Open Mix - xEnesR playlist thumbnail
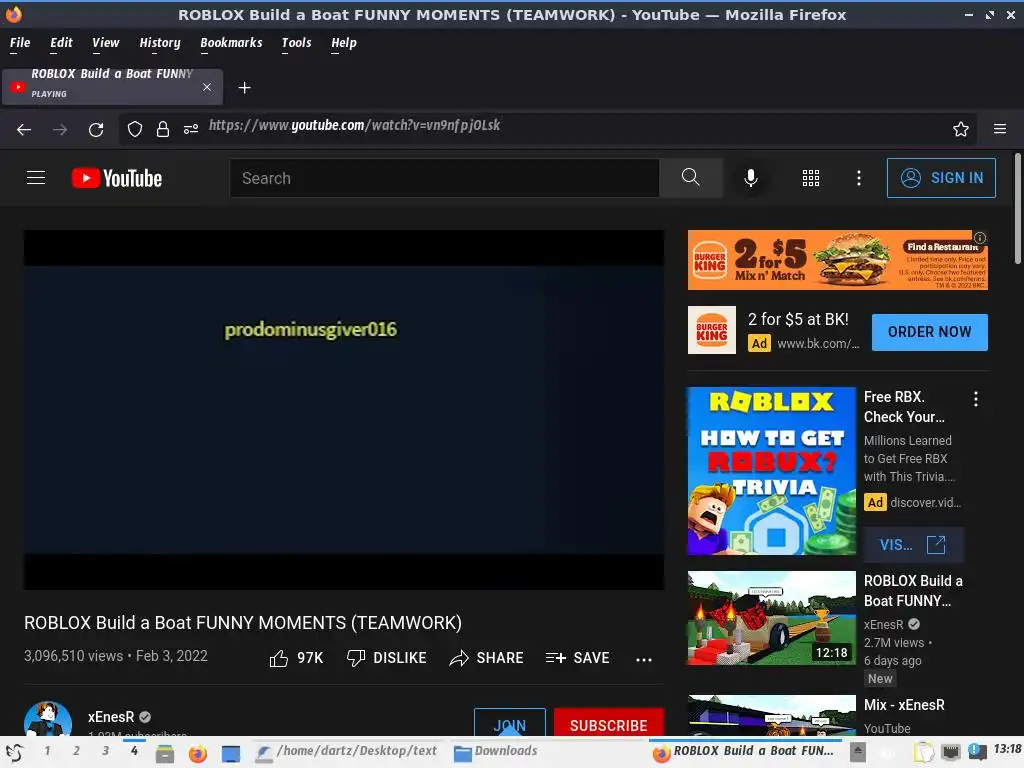This screenshot has height=768, width=1024. pyautogui.click(x=771, y=716)
